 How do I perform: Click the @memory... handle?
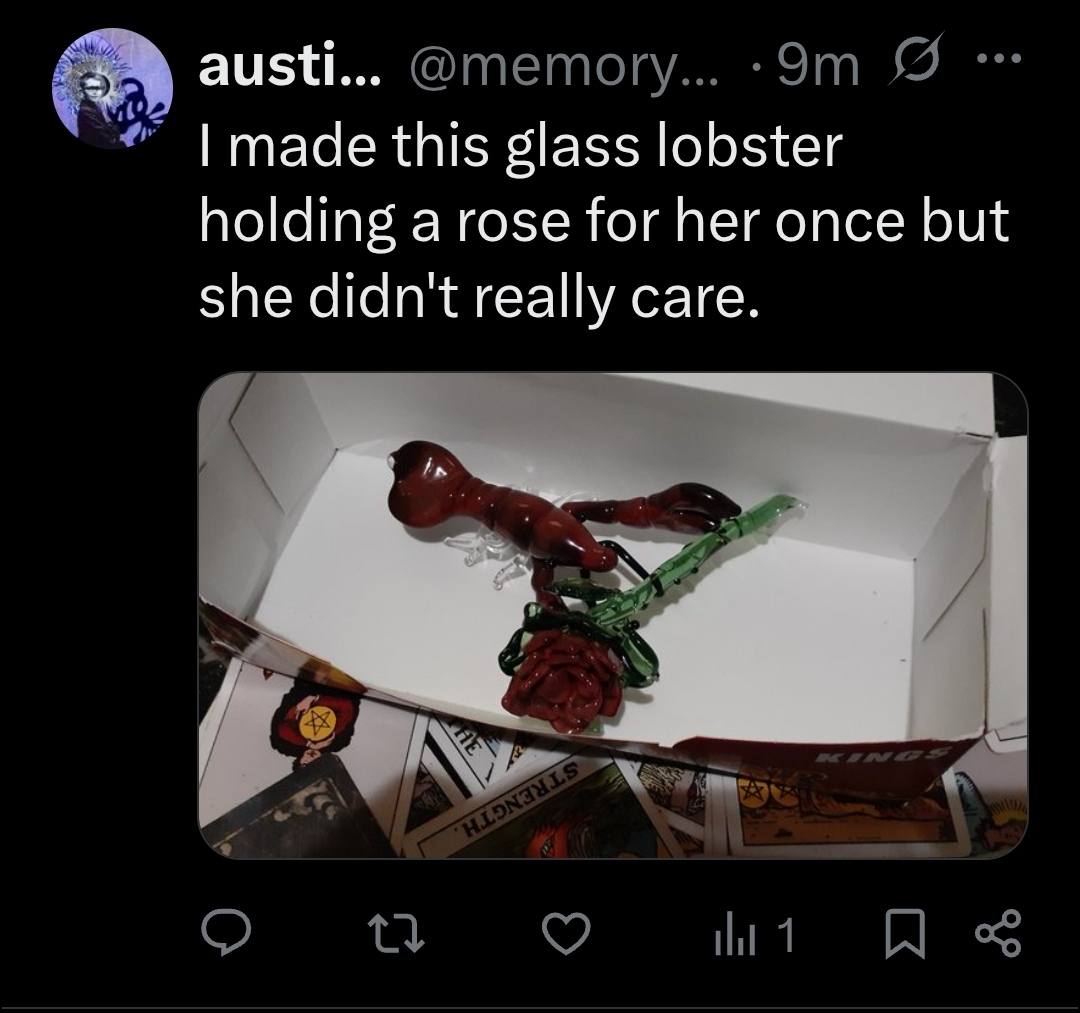564,68
